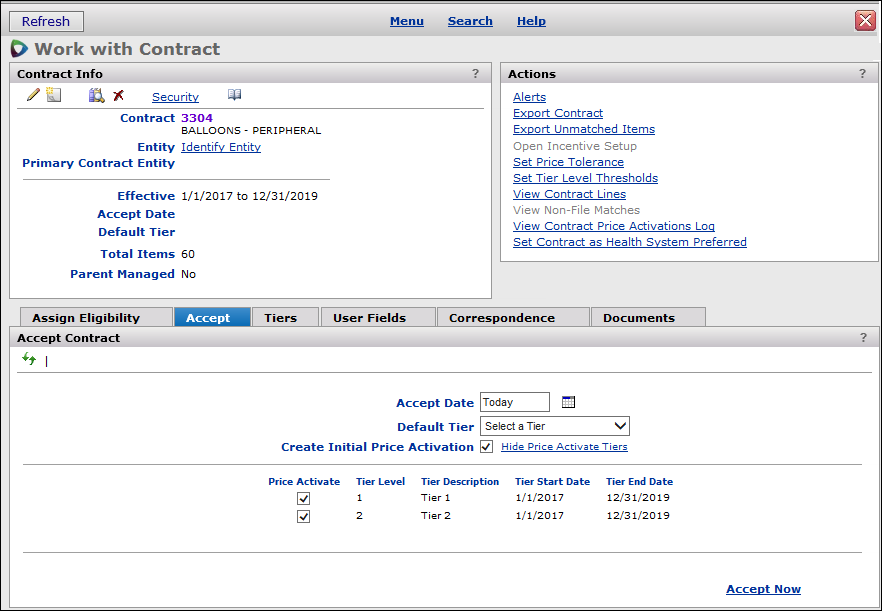This screenshot has height=611, width=882.
Task: Toggle Price Activate checkbox for Tier 2
Action: pos(303,517)
